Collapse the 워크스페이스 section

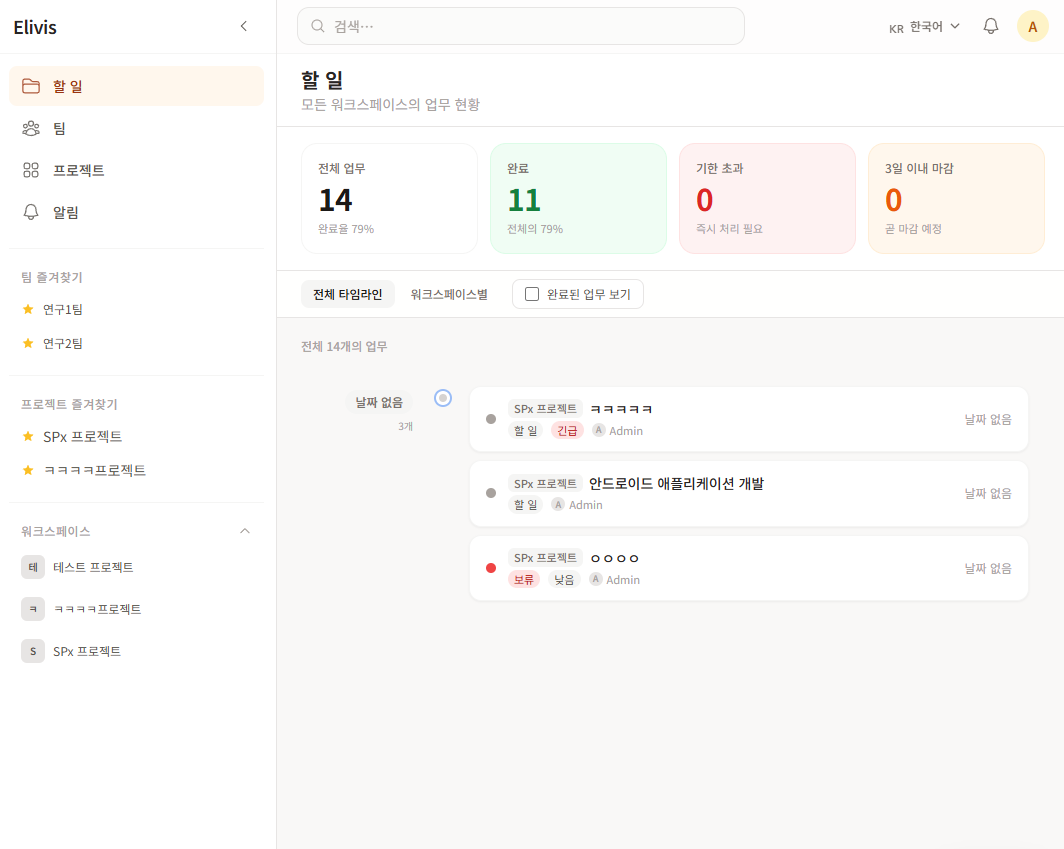tap(245, 531)
